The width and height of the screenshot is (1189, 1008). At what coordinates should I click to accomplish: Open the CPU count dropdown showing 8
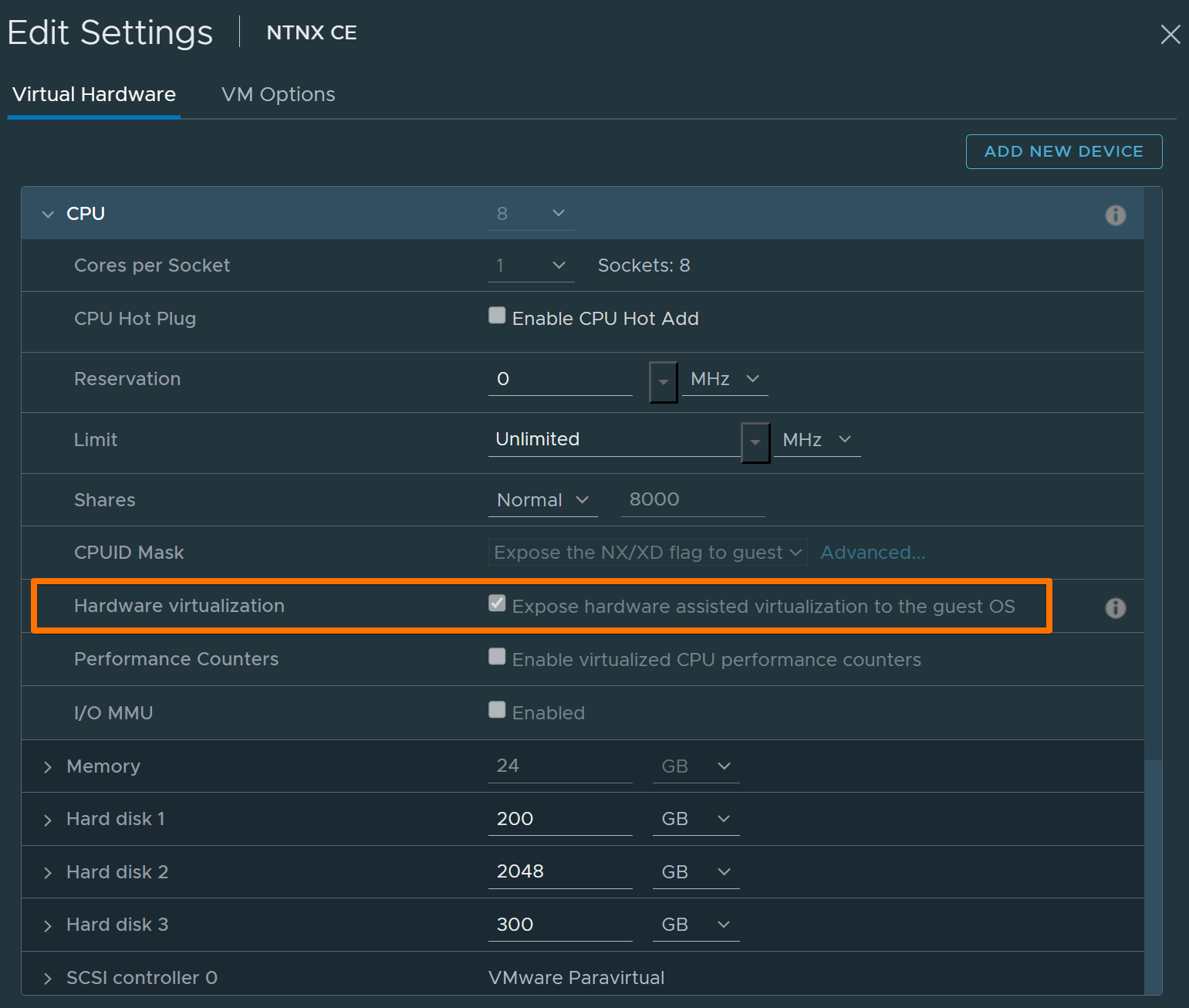(x=558, y=213)
